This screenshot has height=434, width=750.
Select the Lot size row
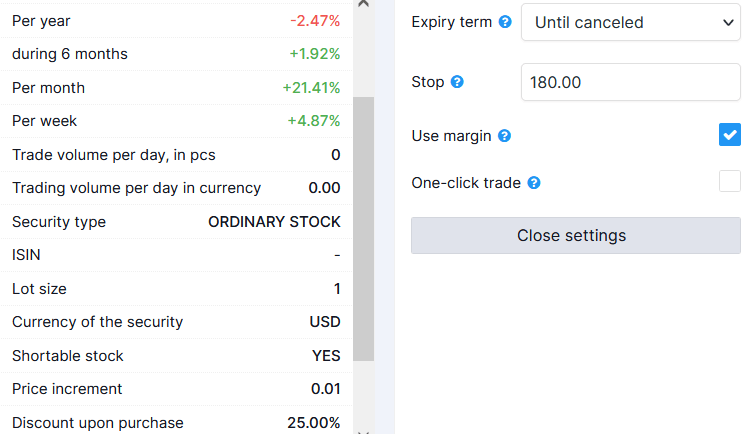click(x=176, y=289)
